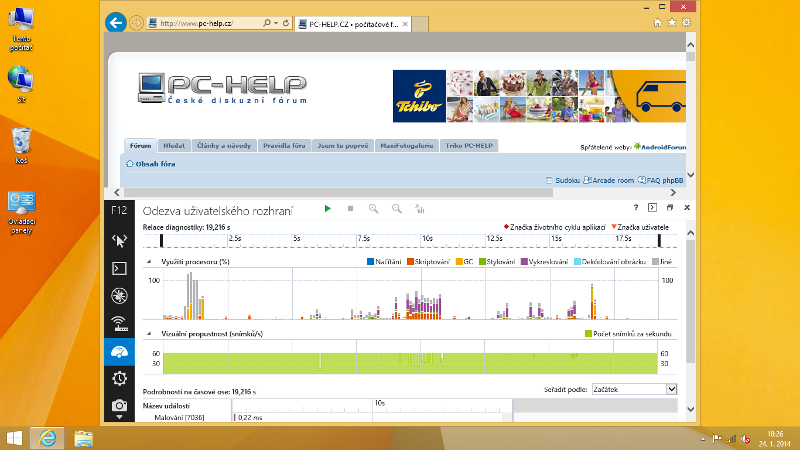Open the Seřadit podle dropdown

634,388
